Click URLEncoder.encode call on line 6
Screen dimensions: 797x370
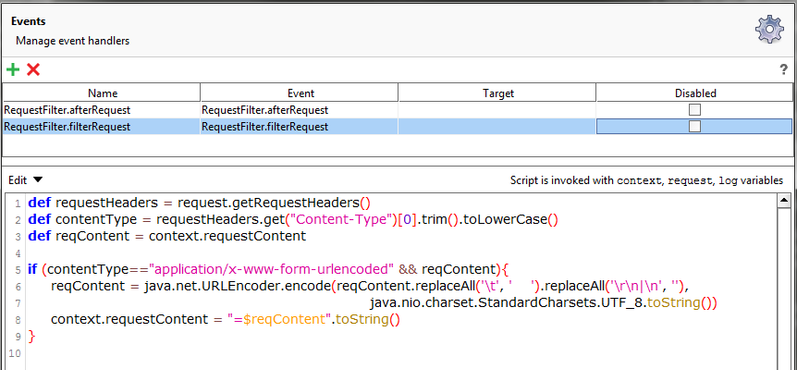pos(238,286)
